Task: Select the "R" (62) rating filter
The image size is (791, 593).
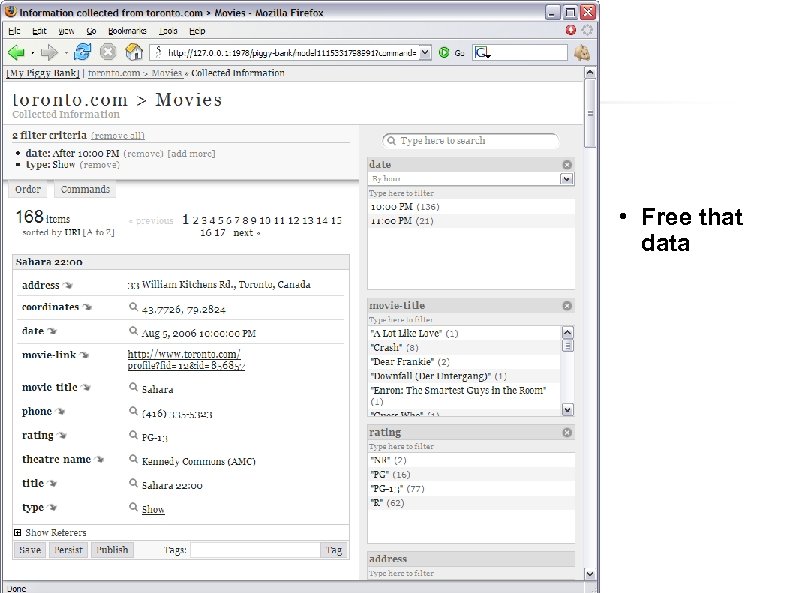Action: 471,503
